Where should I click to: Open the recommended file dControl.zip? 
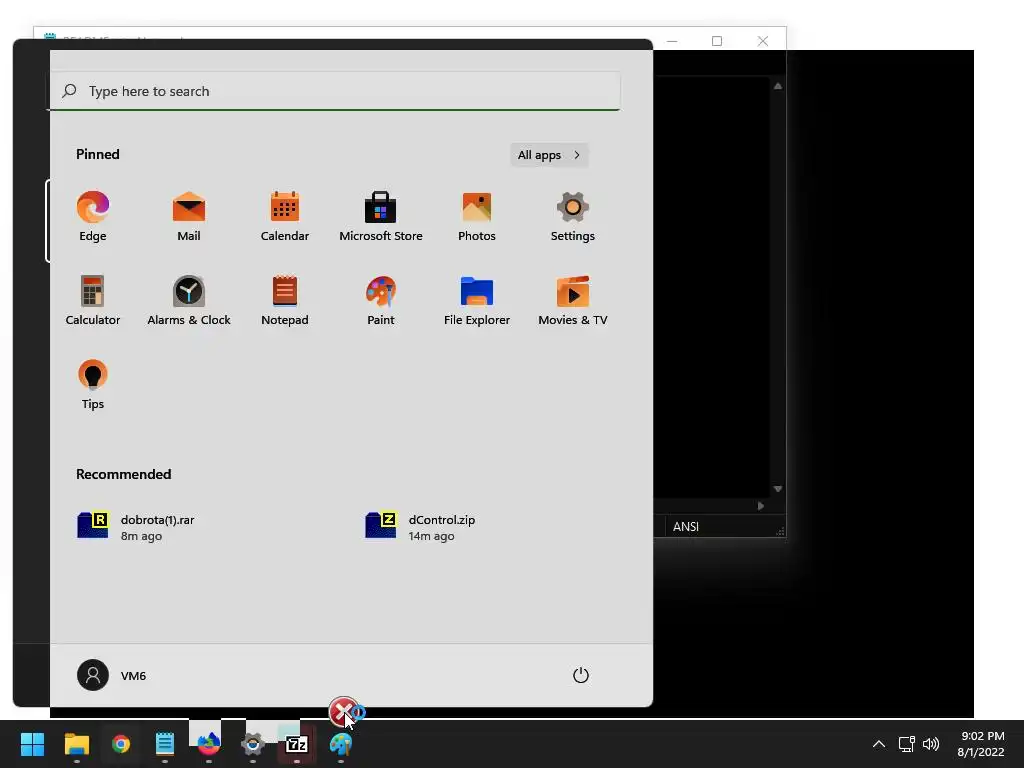pos(420,526)
